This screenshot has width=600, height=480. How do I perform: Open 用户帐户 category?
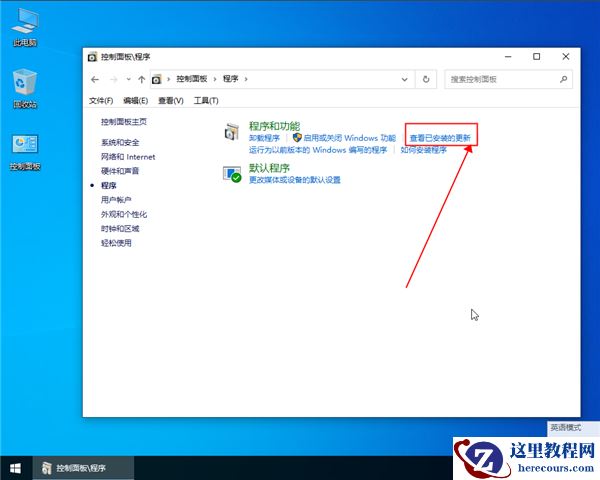click(x=116, y=199)
